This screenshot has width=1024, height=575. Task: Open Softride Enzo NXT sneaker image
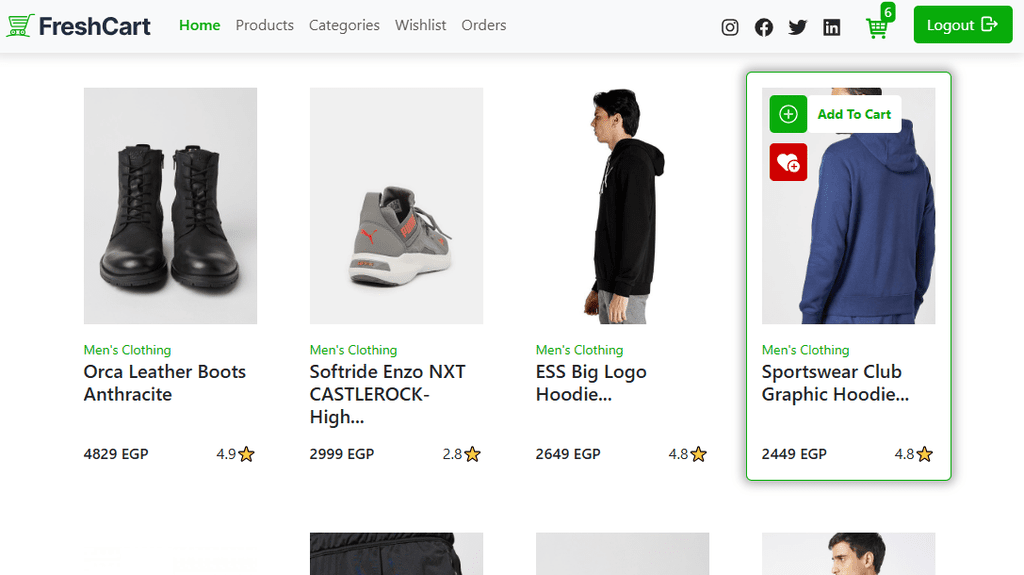pos(396,205)
